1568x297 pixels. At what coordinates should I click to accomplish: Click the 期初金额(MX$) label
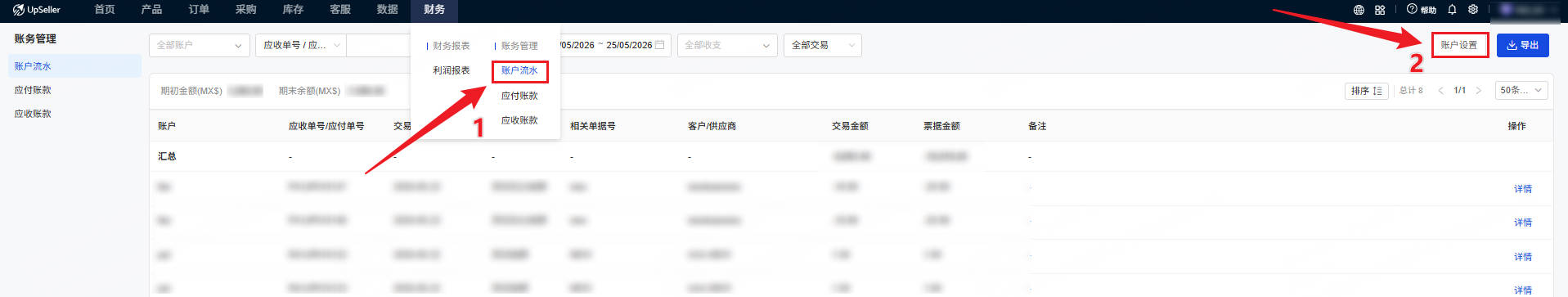pyautogui.click(x=191, y=91)
